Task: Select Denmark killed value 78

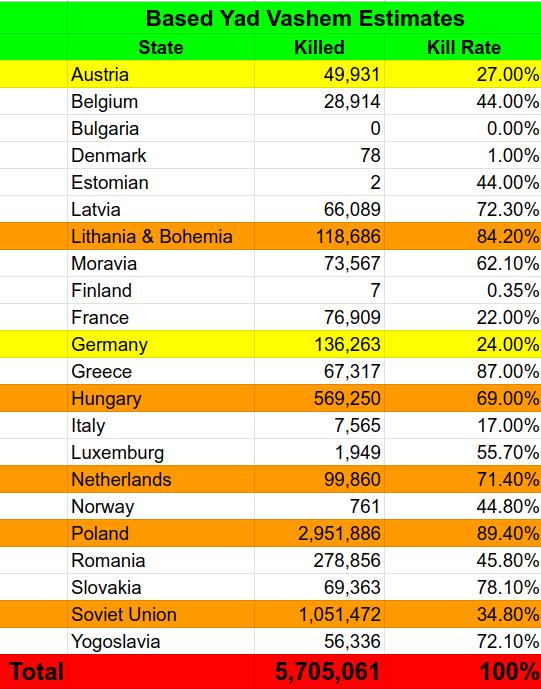Action: (x=320, y=156)
